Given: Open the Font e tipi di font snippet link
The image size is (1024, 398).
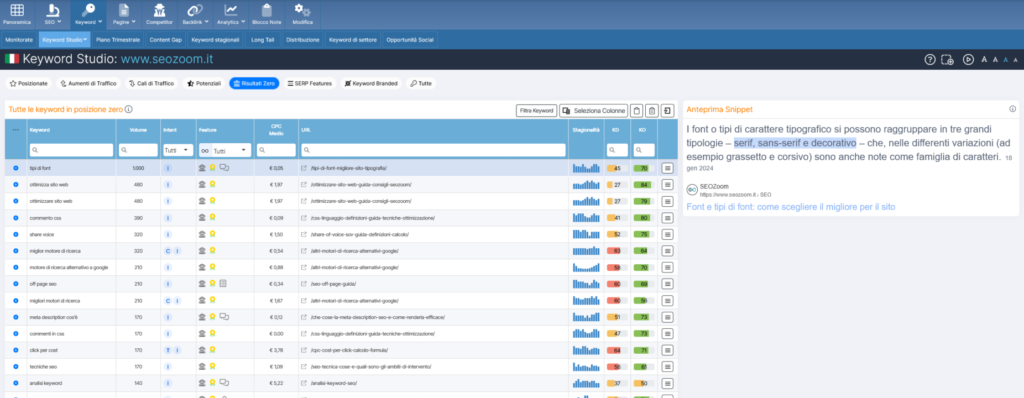Looking at the screenshot, I should point(791,207).
